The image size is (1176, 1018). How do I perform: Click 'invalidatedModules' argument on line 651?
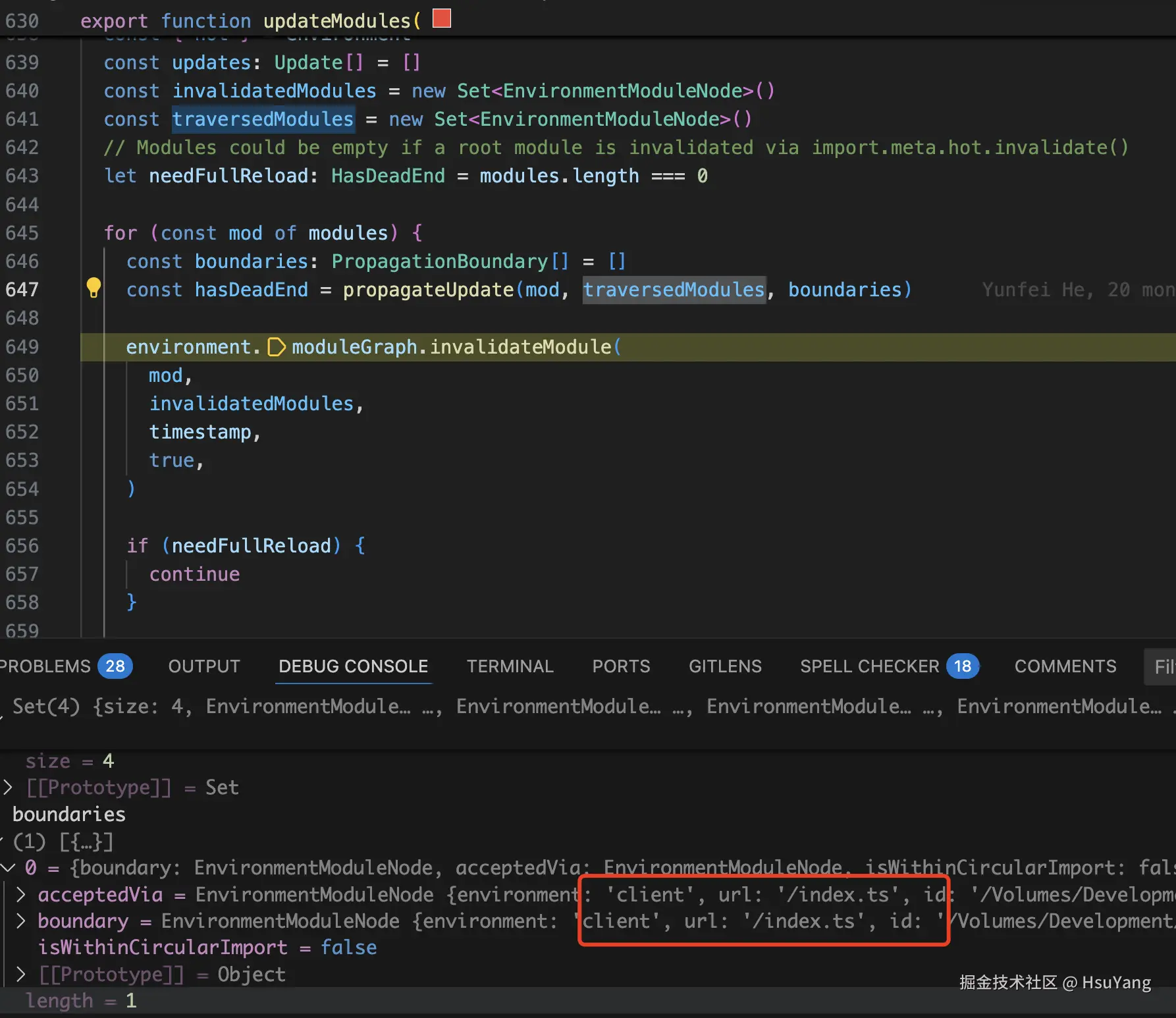[x=252, y=404]
